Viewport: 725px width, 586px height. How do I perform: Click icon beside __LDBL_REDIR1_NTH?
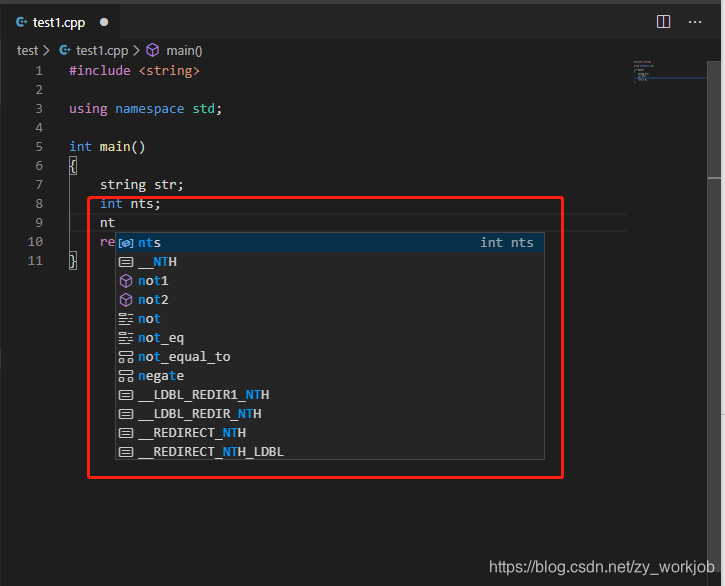(x=126, y=395)
